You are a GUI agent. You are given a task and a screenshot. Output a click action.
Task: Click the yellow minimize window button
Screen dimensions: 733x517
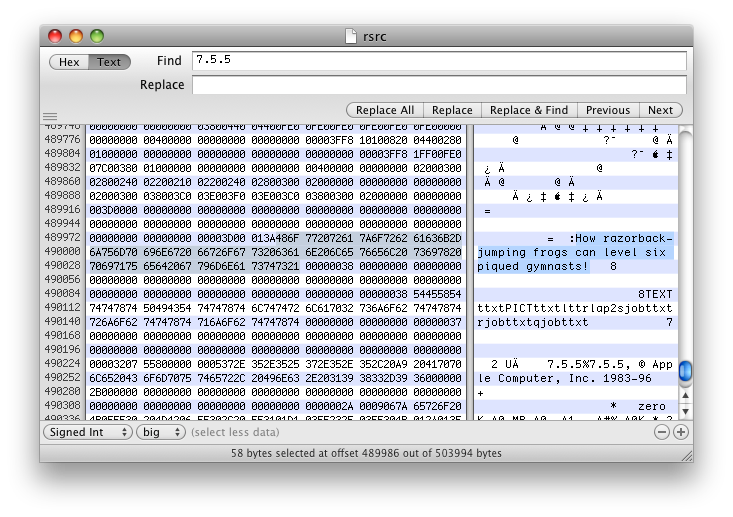(x=76, y=36)
